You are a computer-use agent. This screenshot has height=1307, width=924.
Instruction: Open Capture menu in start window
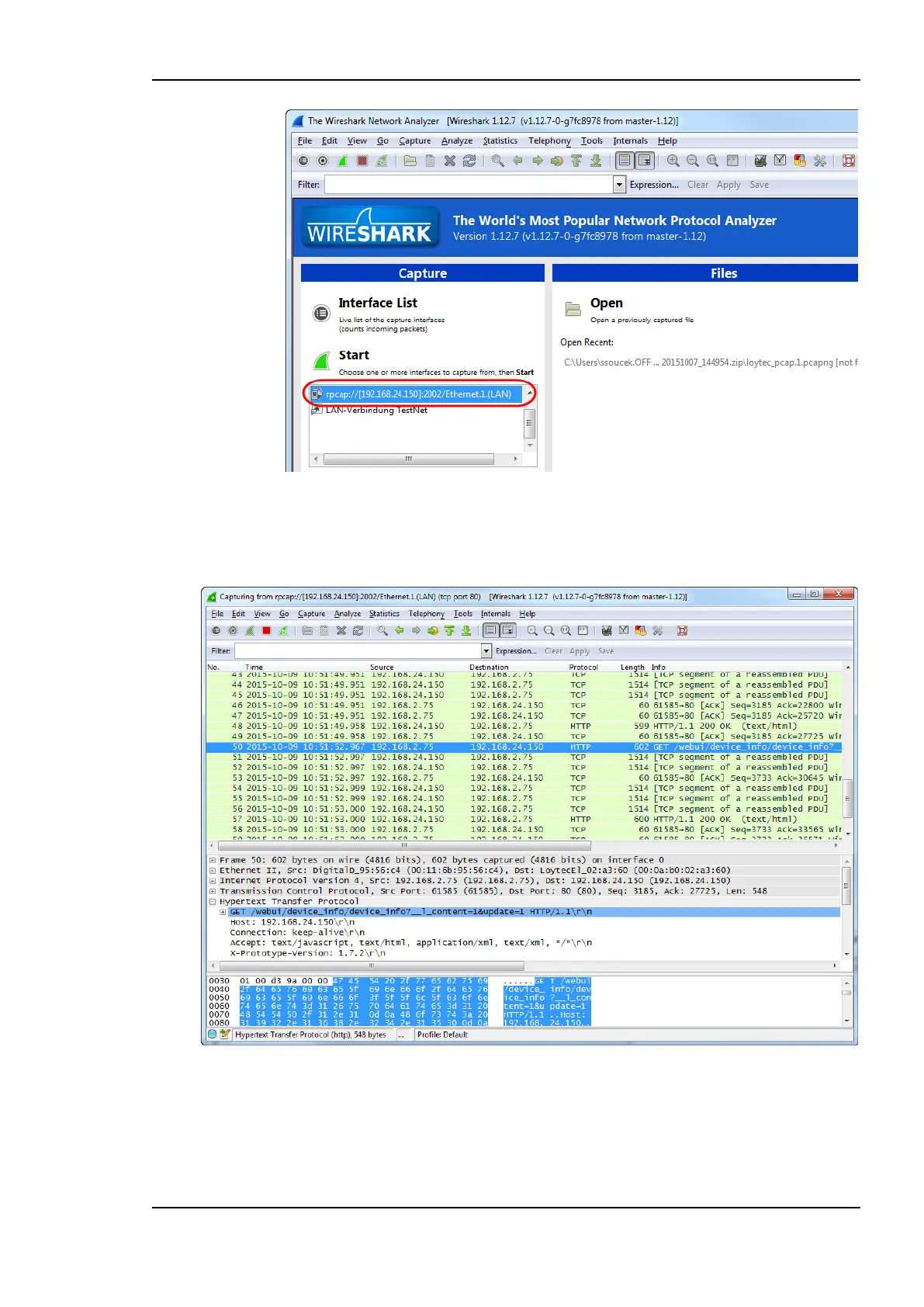(x=415, y=141)
